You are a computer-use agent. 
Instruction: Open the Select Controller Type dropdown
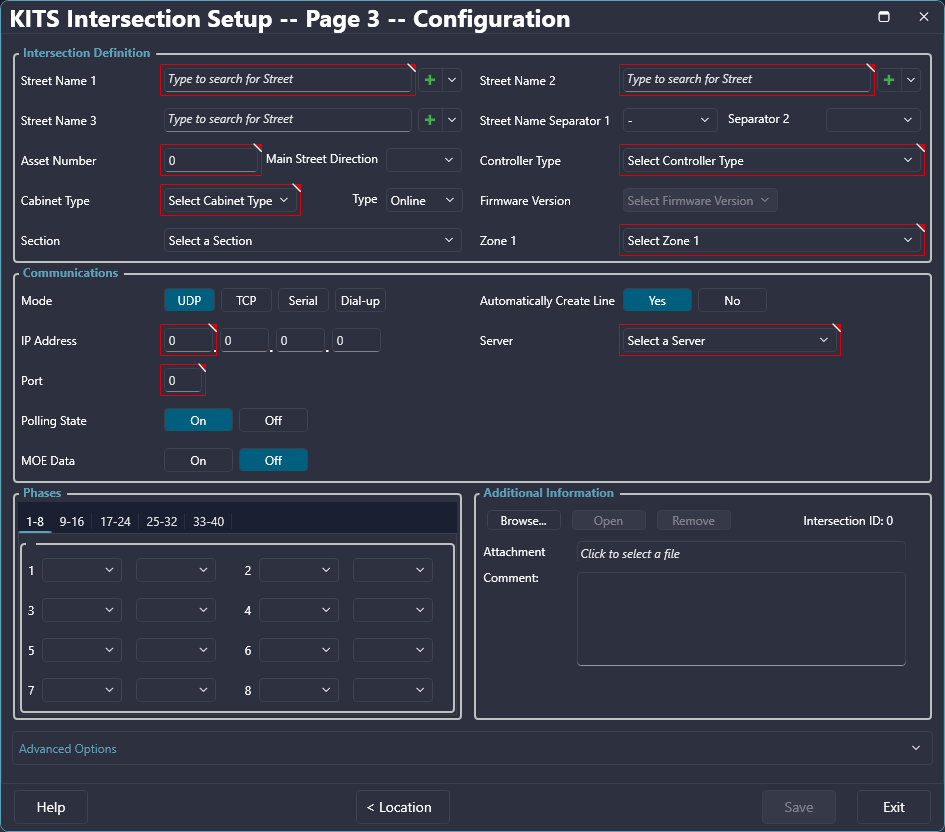click(x=769, y=160)
